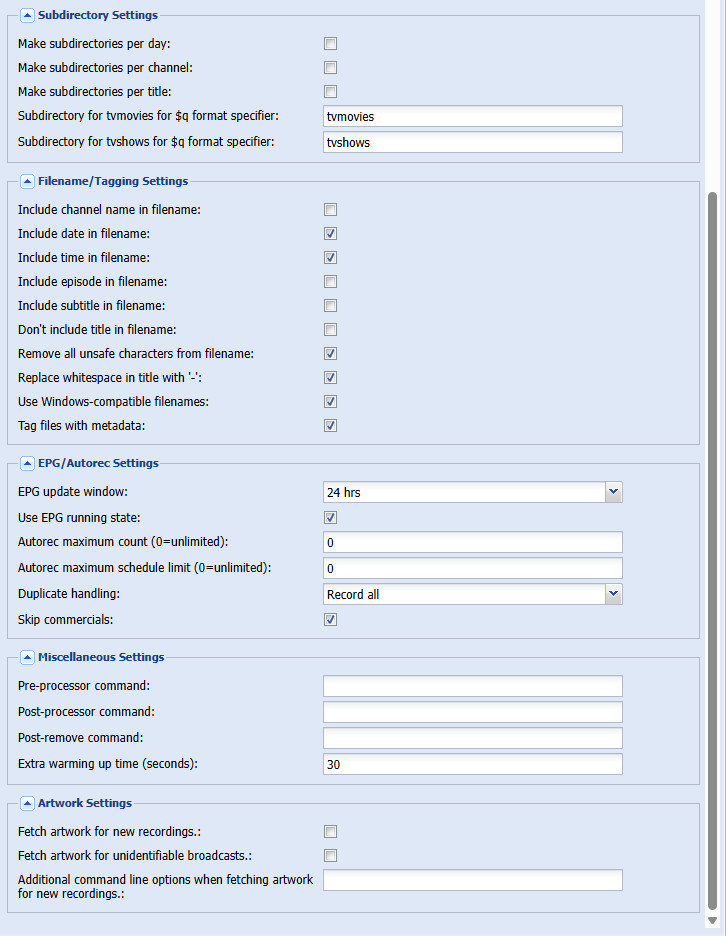Click the tvmovies subdirectory text field
The width and height of the screenshot is (728, 936).
pyautogui.click(x=472, y=117)
